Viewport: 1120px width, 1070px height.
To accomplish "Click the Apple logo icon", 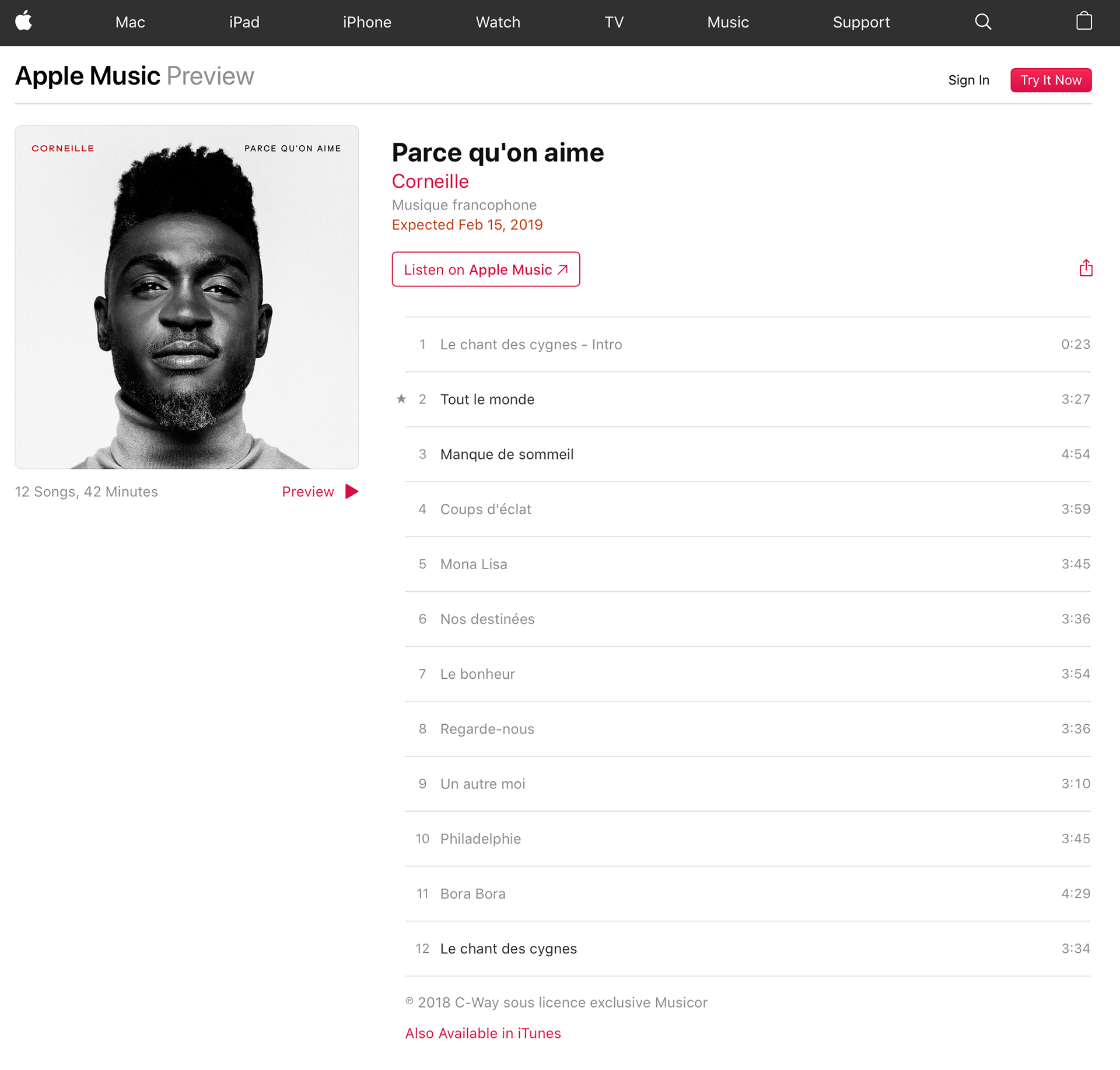I will point(23,22).
